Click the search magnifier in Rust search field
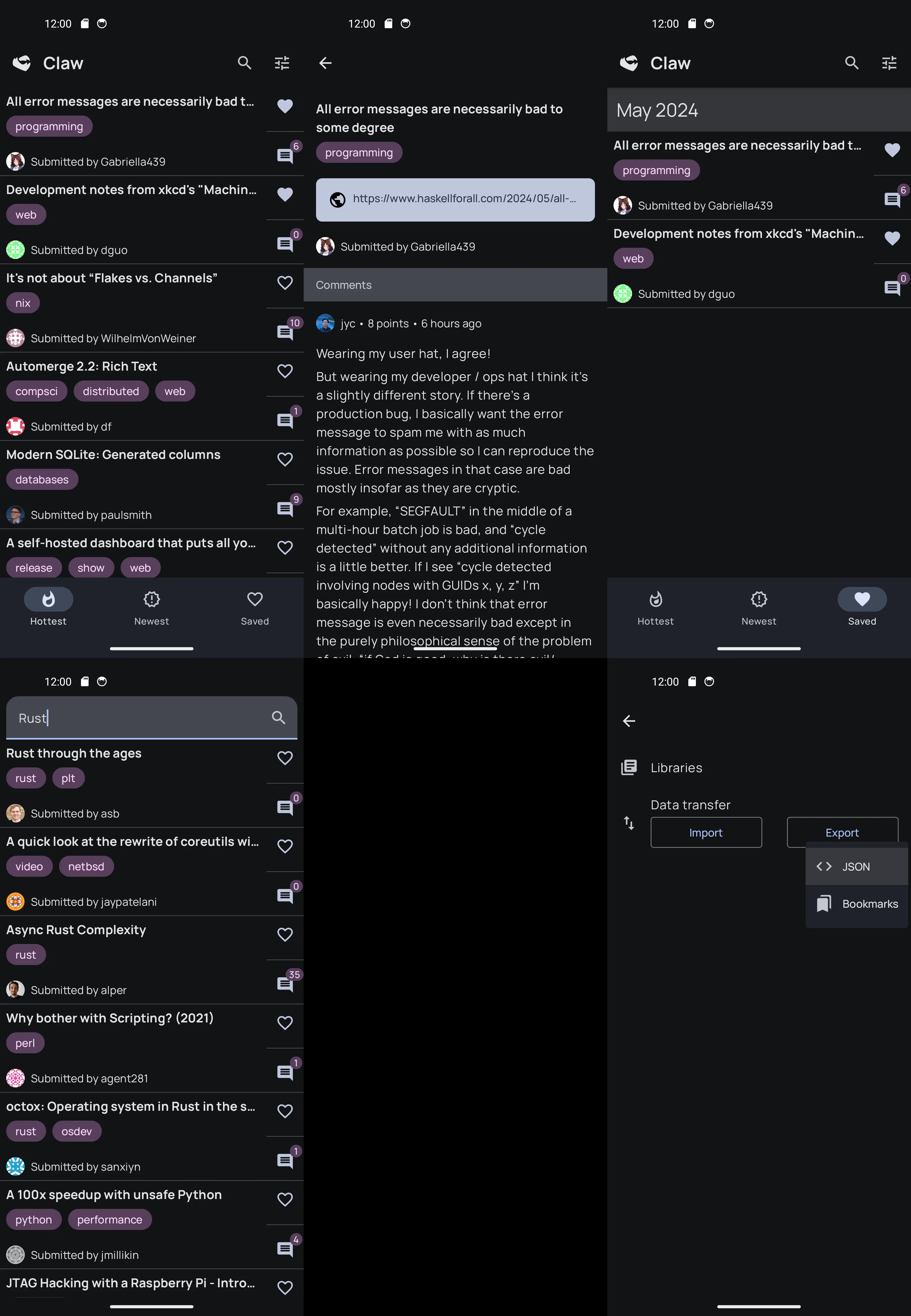The image size is (911, 1316). click(279, 717)
